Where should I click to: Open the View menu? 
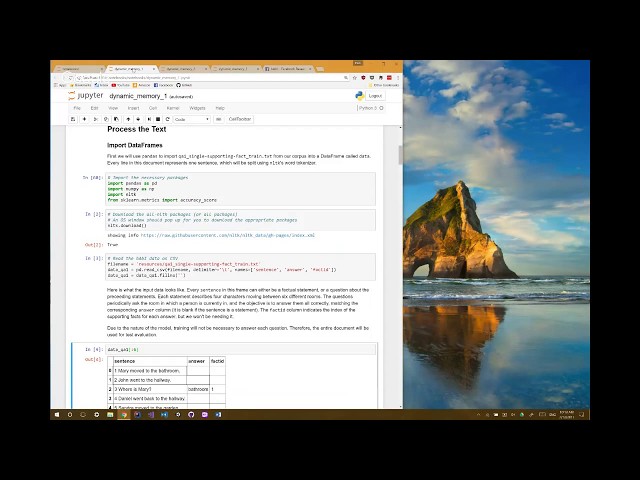pos(113,108)
